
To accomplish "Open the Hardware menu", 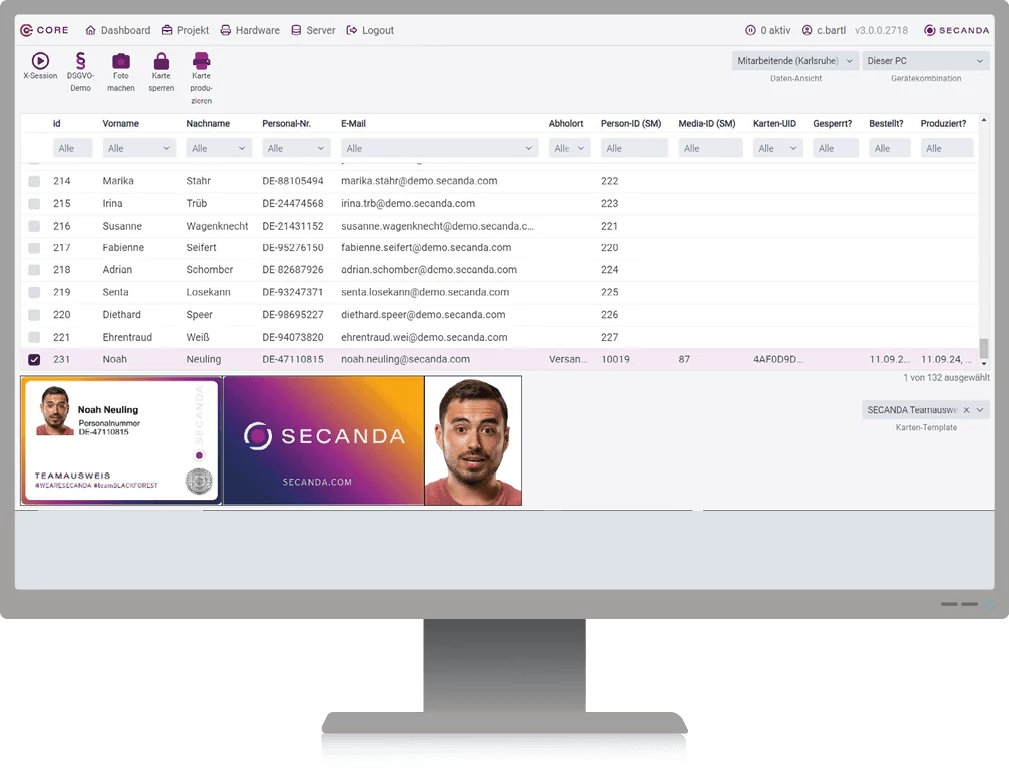I will click(x=250, y=30).
